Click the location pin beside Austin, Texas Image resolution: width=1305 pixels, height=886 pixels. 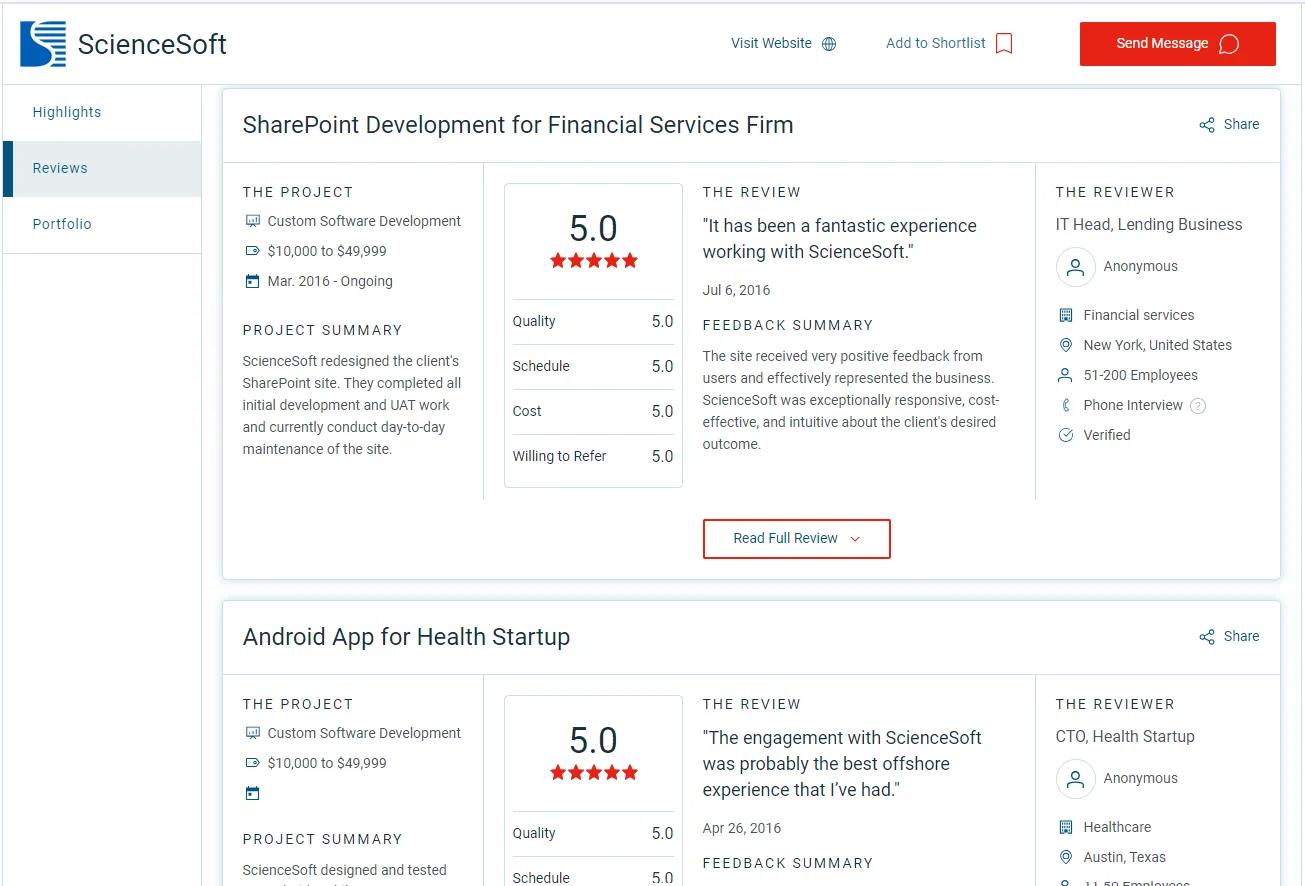1065,857
